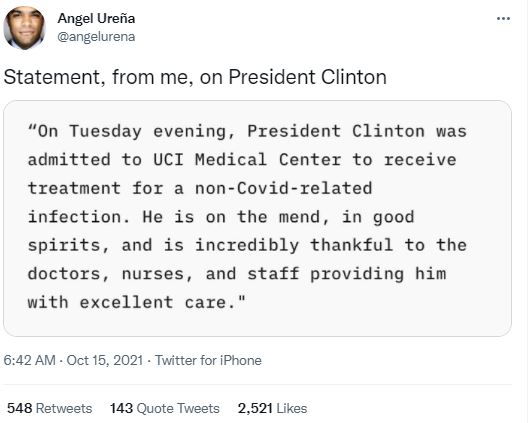Click the 'Likes' label text
528x423 pixels.
(292, 408)
